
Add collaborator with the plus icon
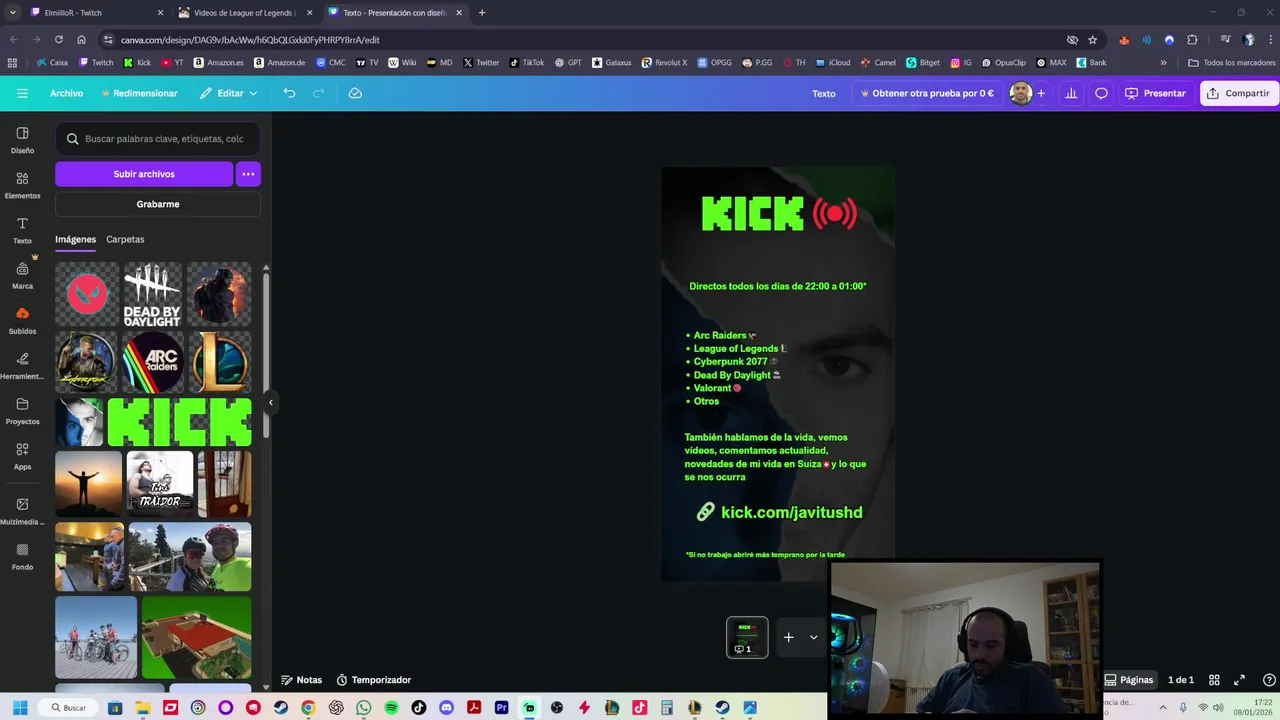1041,93
